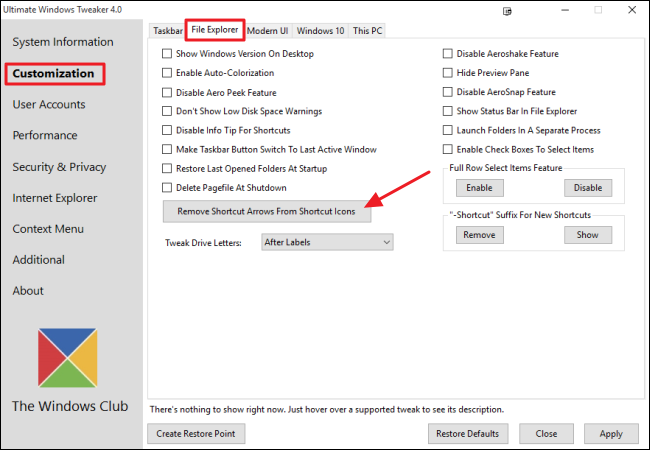Check Hide Preview Pane option
This screenshot has width=650, height=450.
tap(448, 73)
